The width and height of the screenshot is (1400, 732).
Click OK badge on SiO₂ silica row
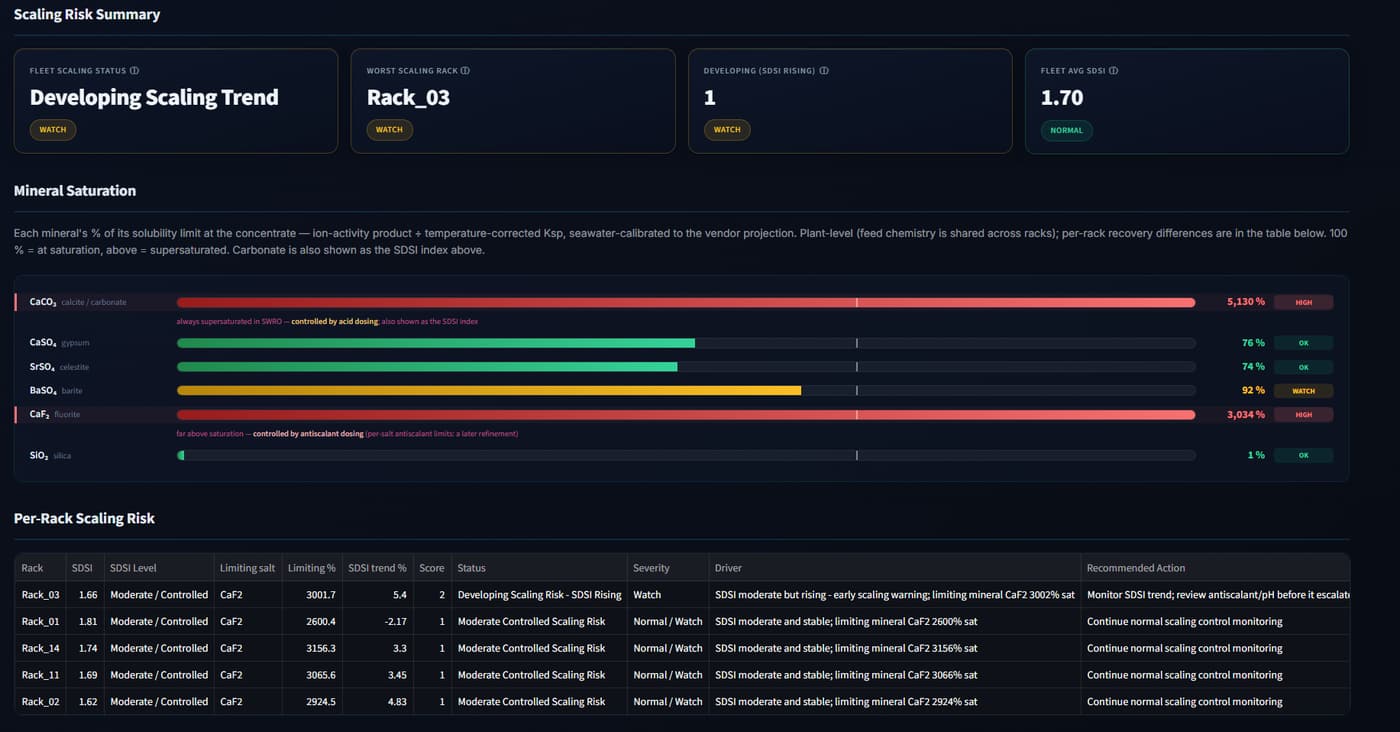click(1304, 456)
